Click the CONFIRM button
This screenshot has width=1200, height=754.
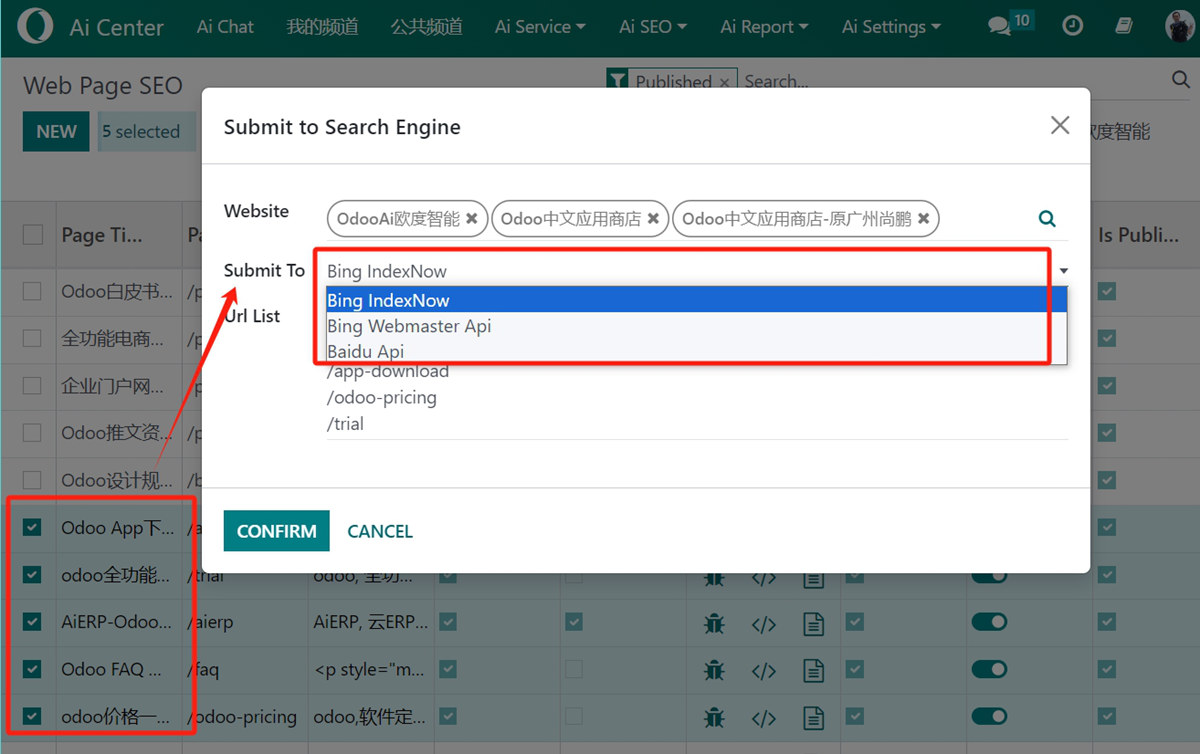[x=276, y=531]
